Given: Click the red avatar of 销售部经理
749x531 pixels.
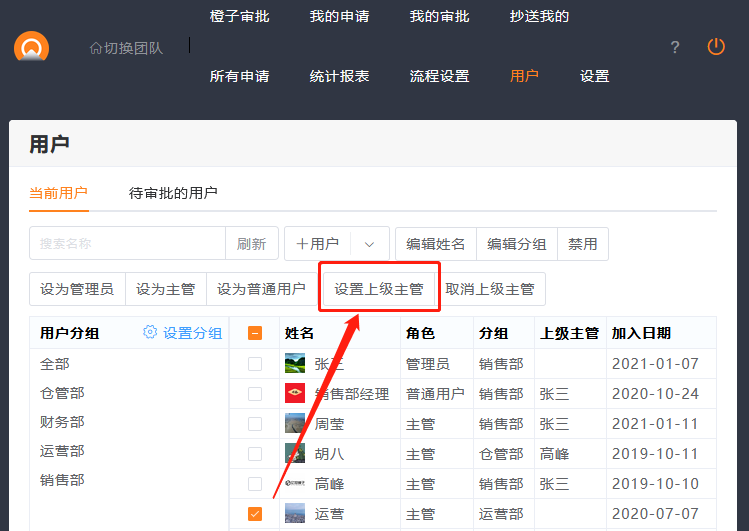Looking at the screenshot, I should [x=295, y=394].
